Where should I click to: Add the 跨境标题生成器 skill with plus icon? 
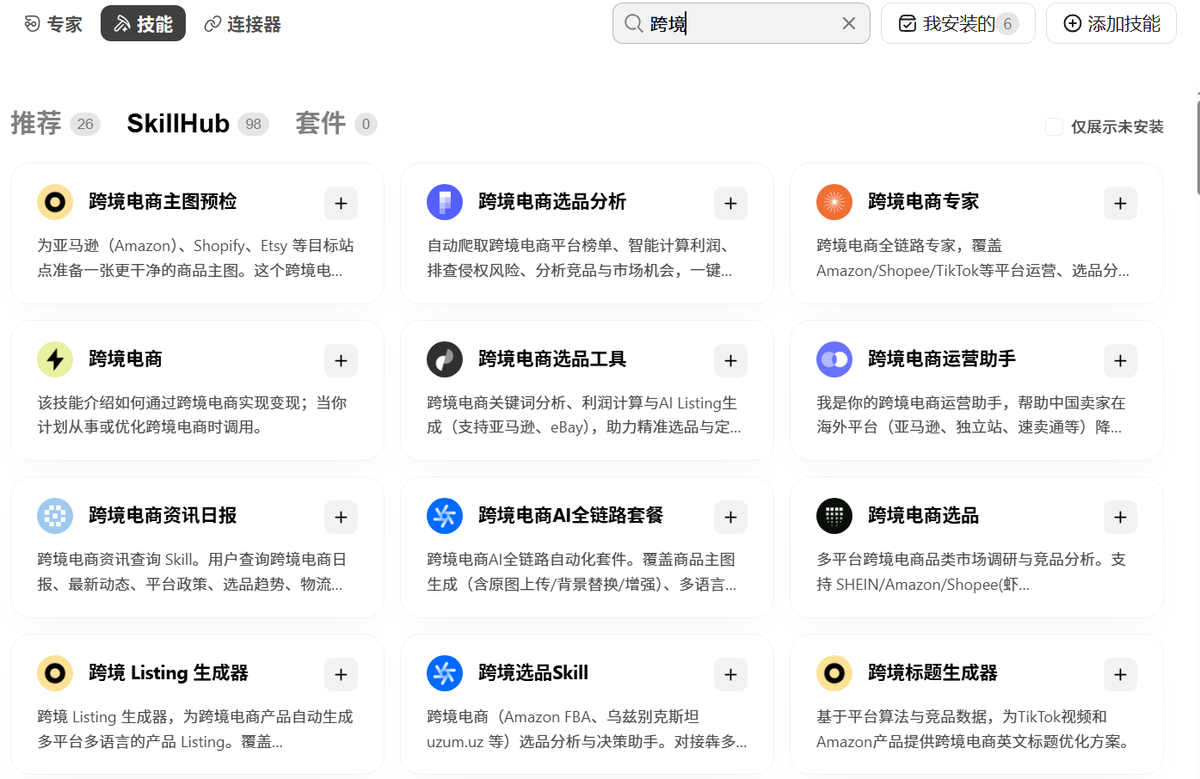1120,674
